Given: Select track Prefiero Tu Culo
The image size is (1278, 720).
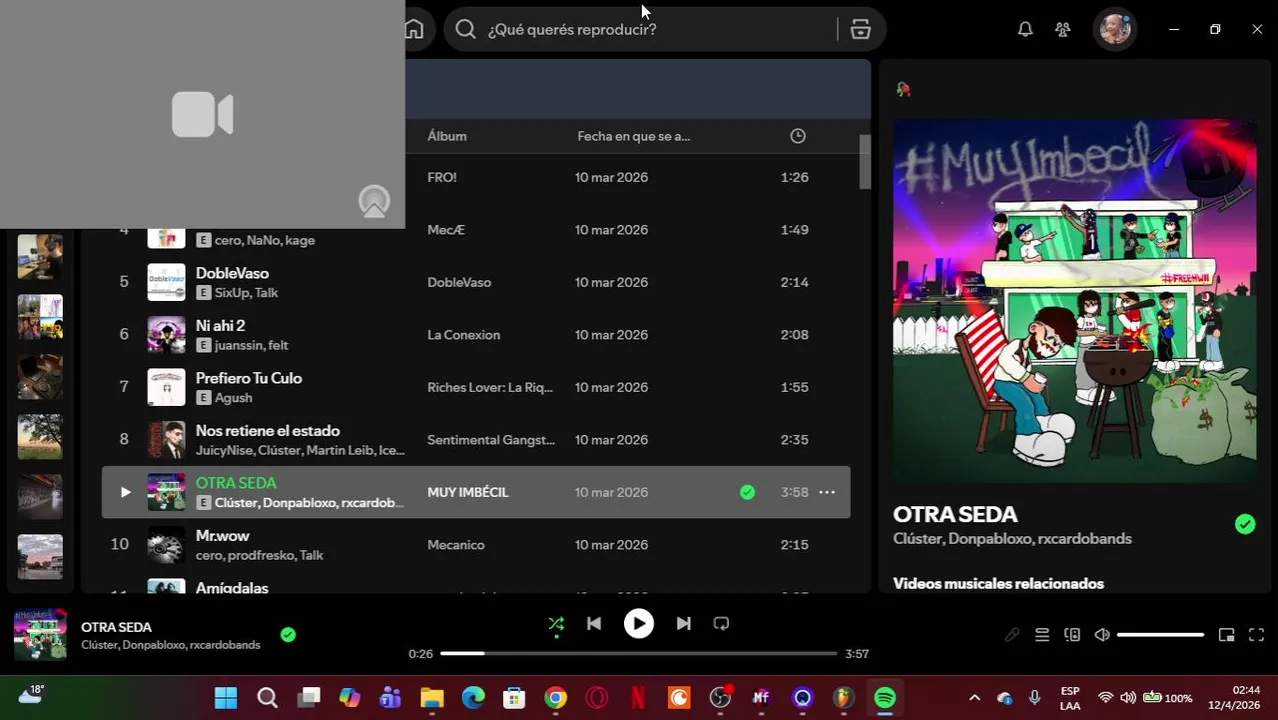Looking at the screenshot, I should (249, 378).
